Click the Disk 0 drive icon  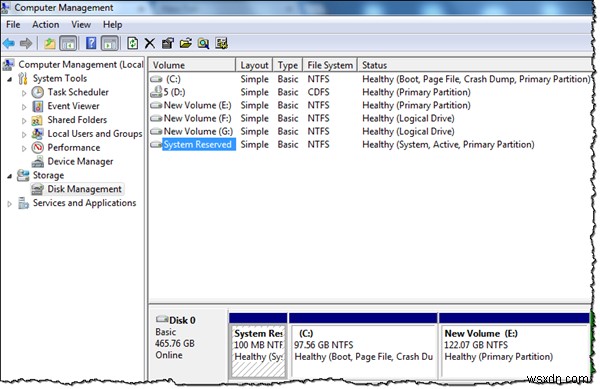pos(162,319)
